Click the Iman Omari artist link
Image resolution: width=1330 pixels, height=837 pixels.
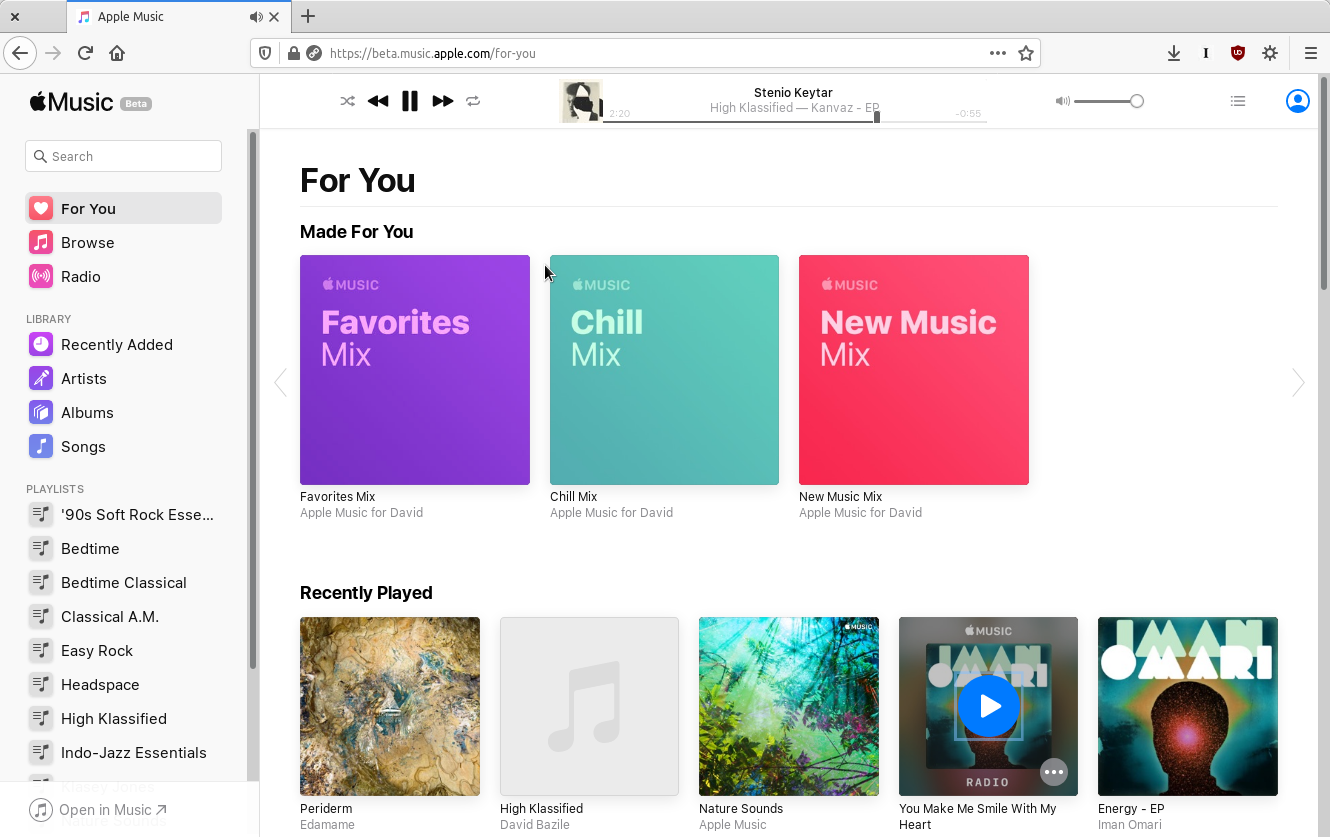coord(1130,825)
